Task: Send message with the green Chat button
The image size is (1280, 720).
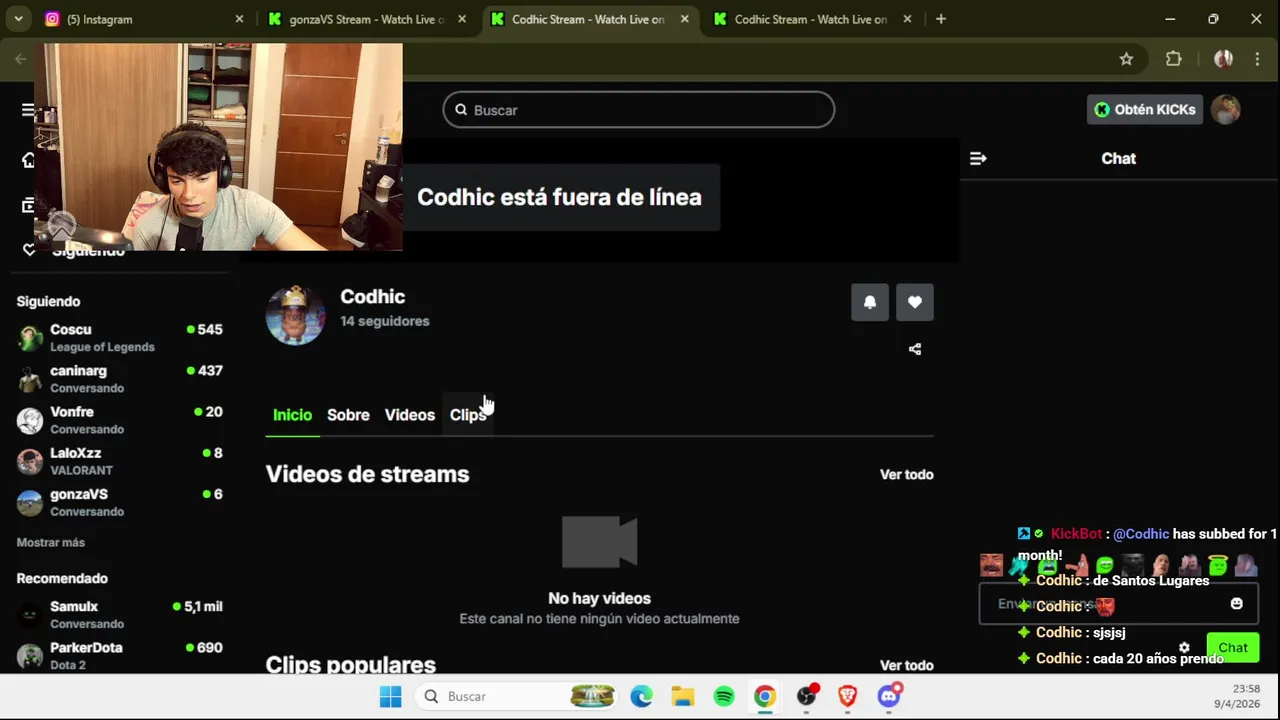Action: (x=1233, y=647)
